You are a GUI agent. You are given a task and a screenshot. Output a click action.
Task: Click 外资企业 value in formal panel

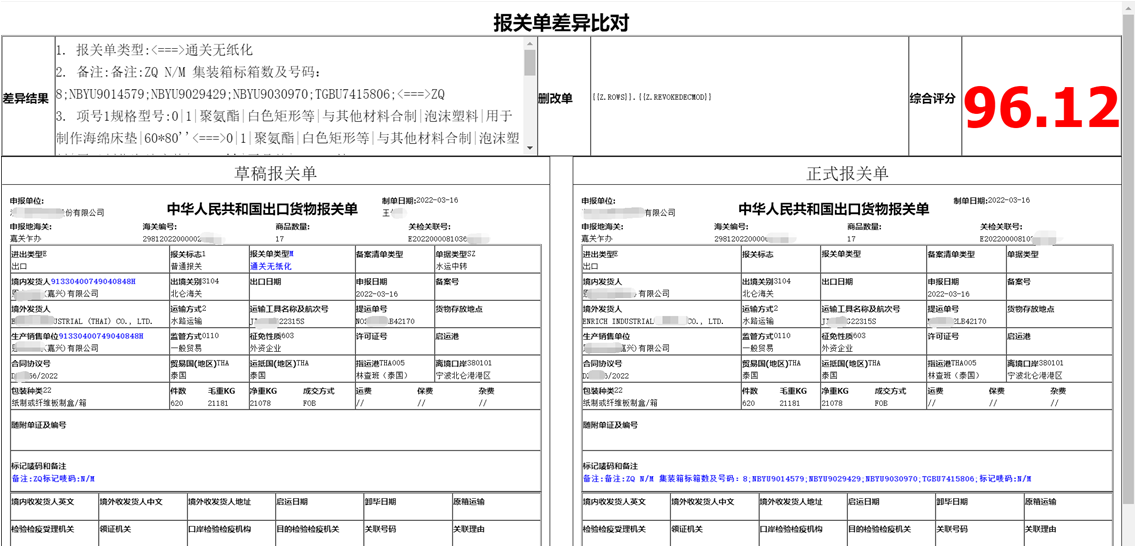click(x=839, y=348)
